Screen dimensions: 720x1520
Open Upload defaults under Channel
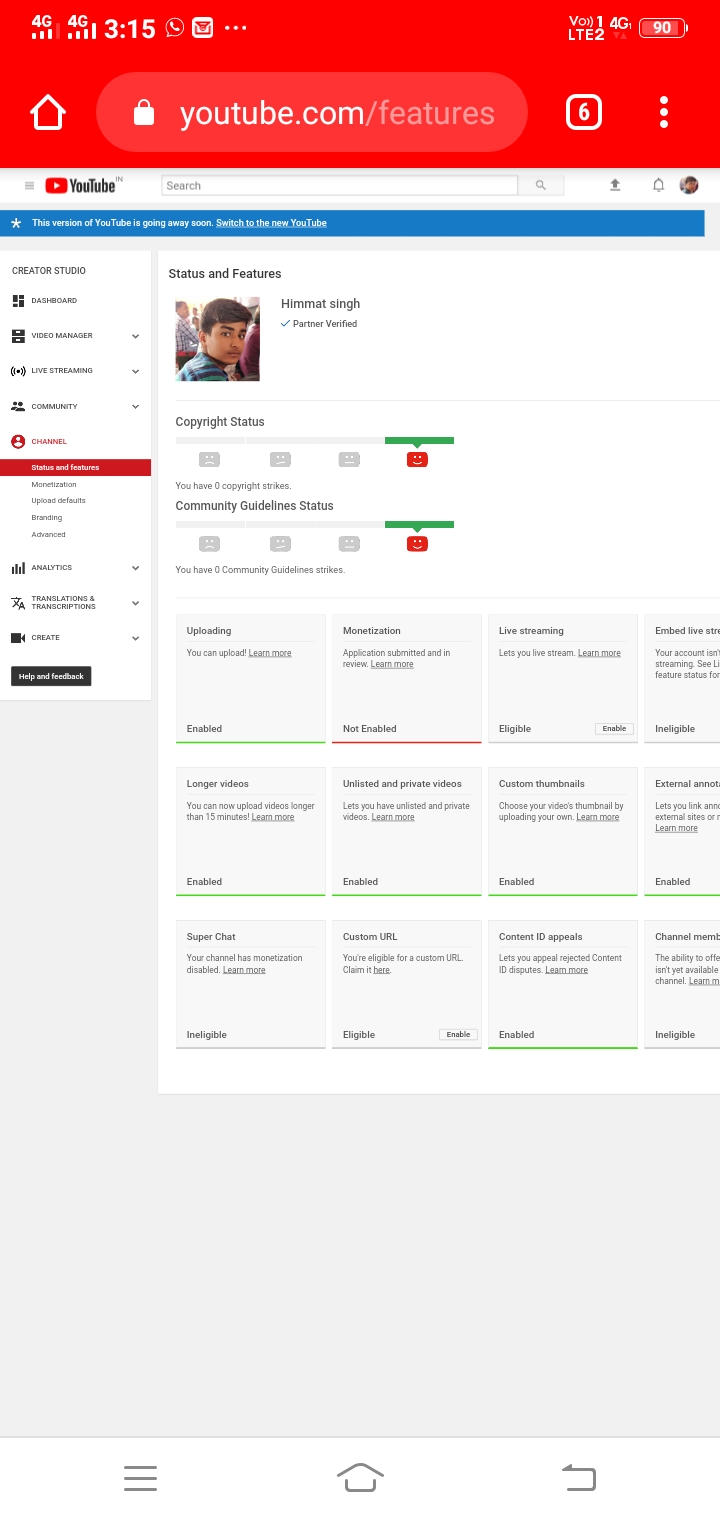tap(58, 500)
